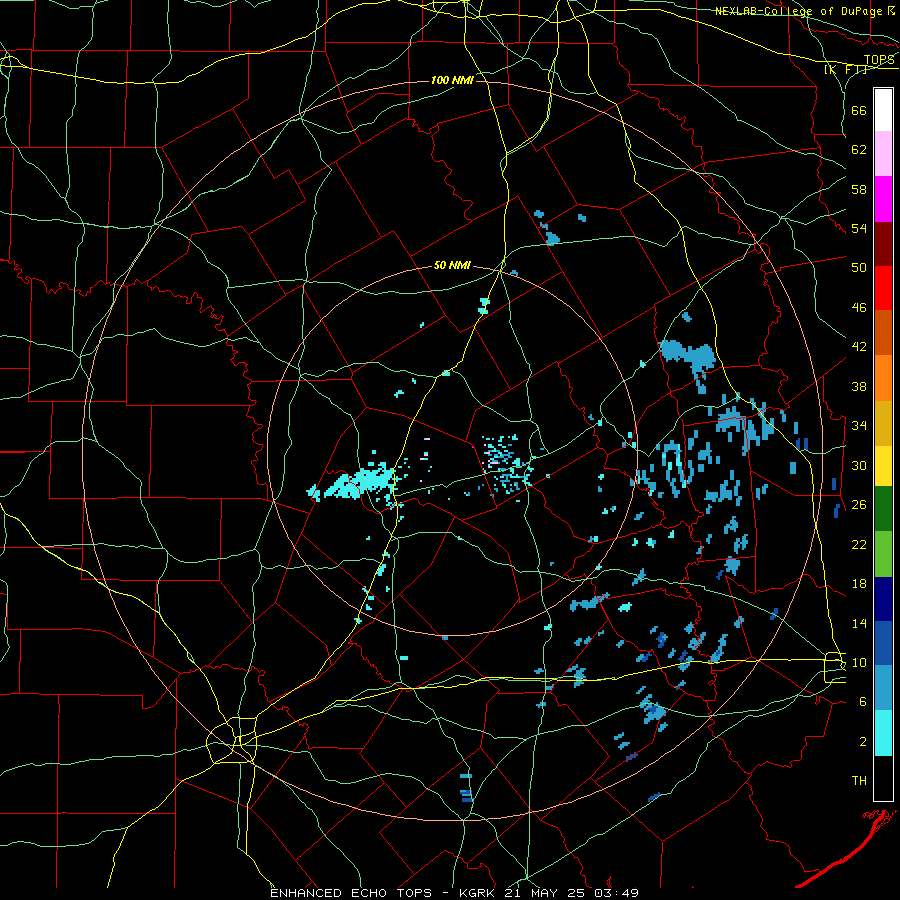
Task: Click the legend value 46
Action: coord(859,308)
